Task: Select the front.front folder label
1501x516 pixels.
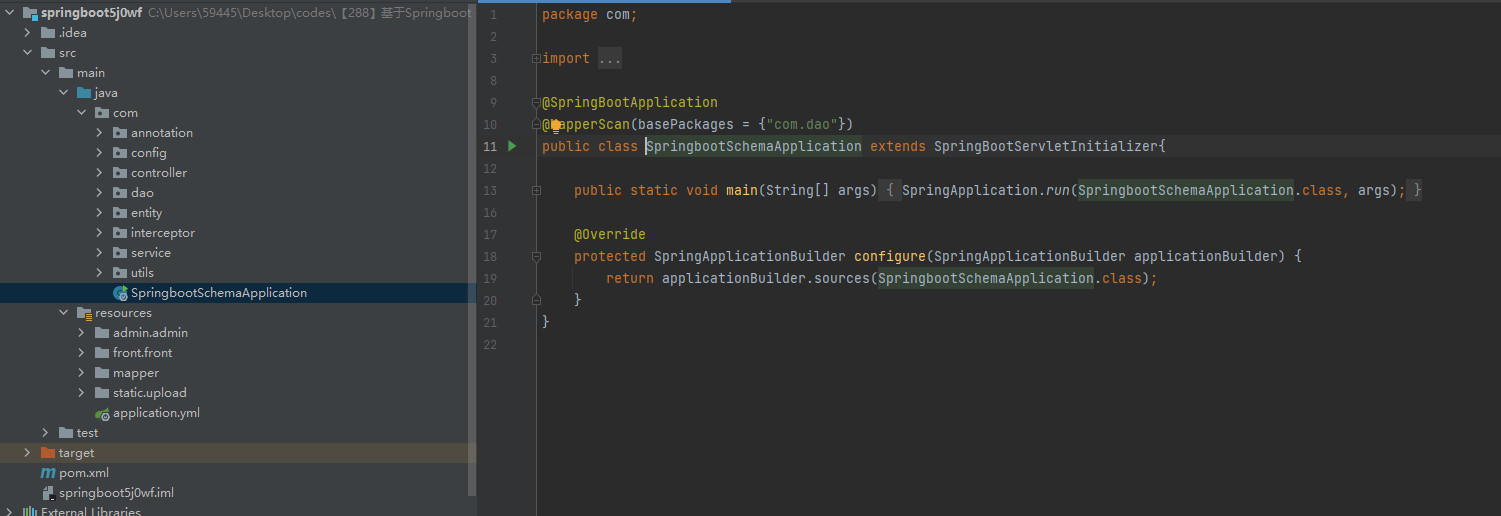Action: click(x=143, y=353)
